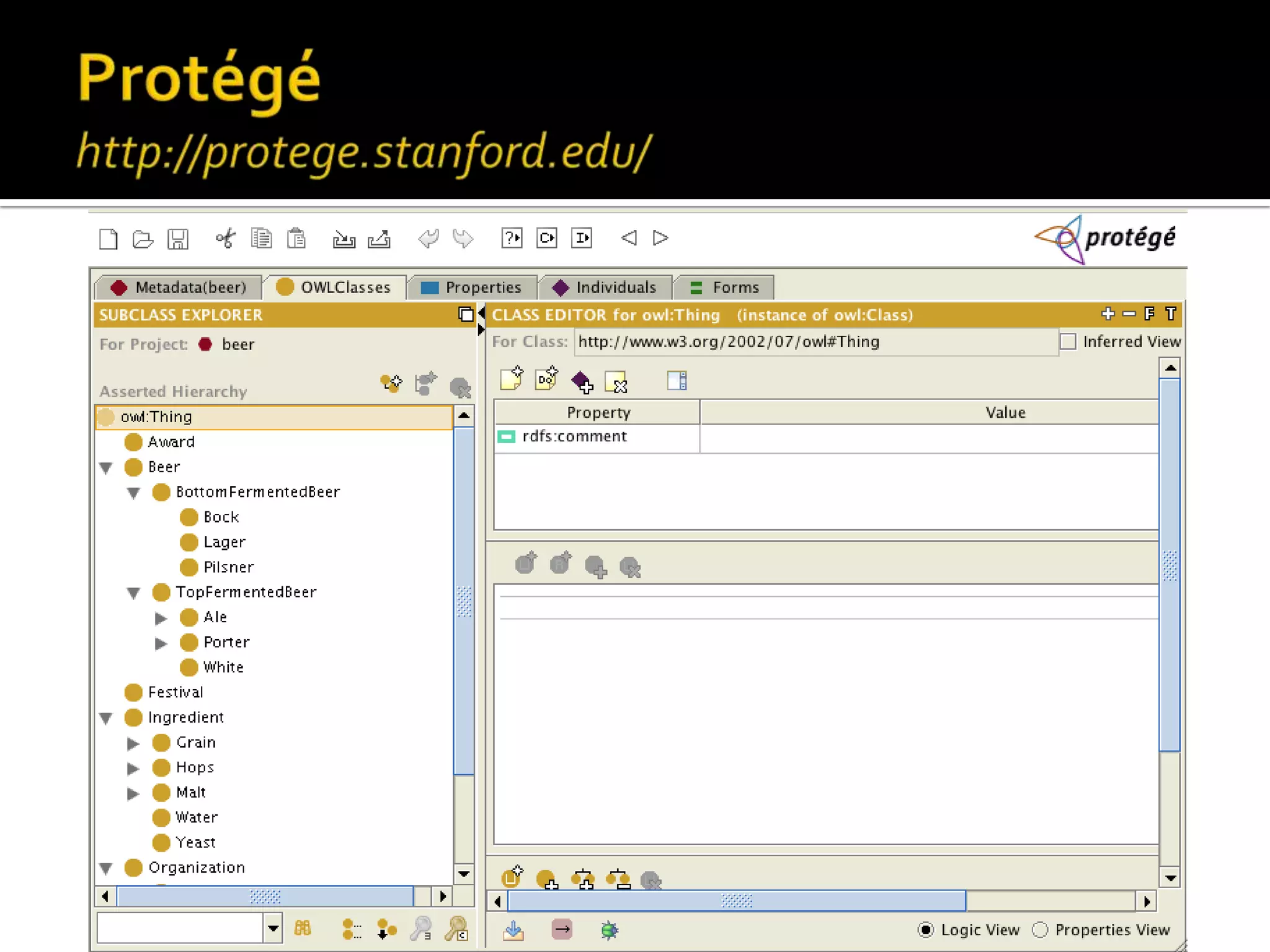Image resolution: width=1270 pixels, height=952 pixels.
Task: Select the Properties View radio button
Action: 1040,930
